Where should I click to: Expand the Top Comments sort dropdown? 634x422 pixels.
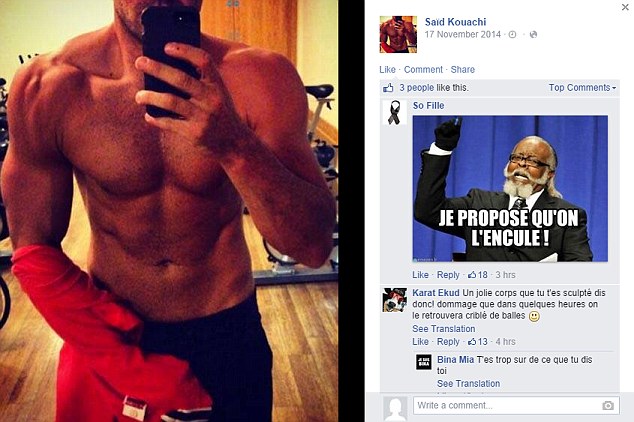pos(582,88)
